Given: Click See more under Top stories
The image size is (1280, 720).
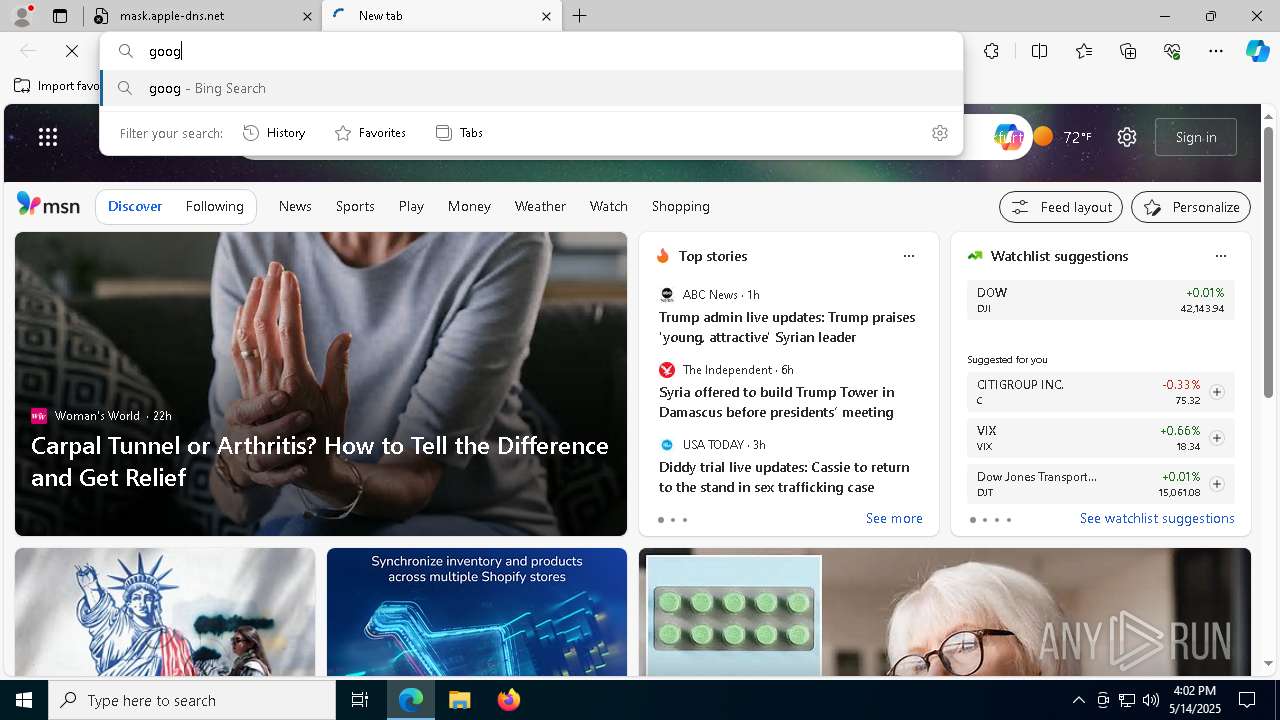Looking at the screenshot, I should pyautogui.click(x=894, y=518).
